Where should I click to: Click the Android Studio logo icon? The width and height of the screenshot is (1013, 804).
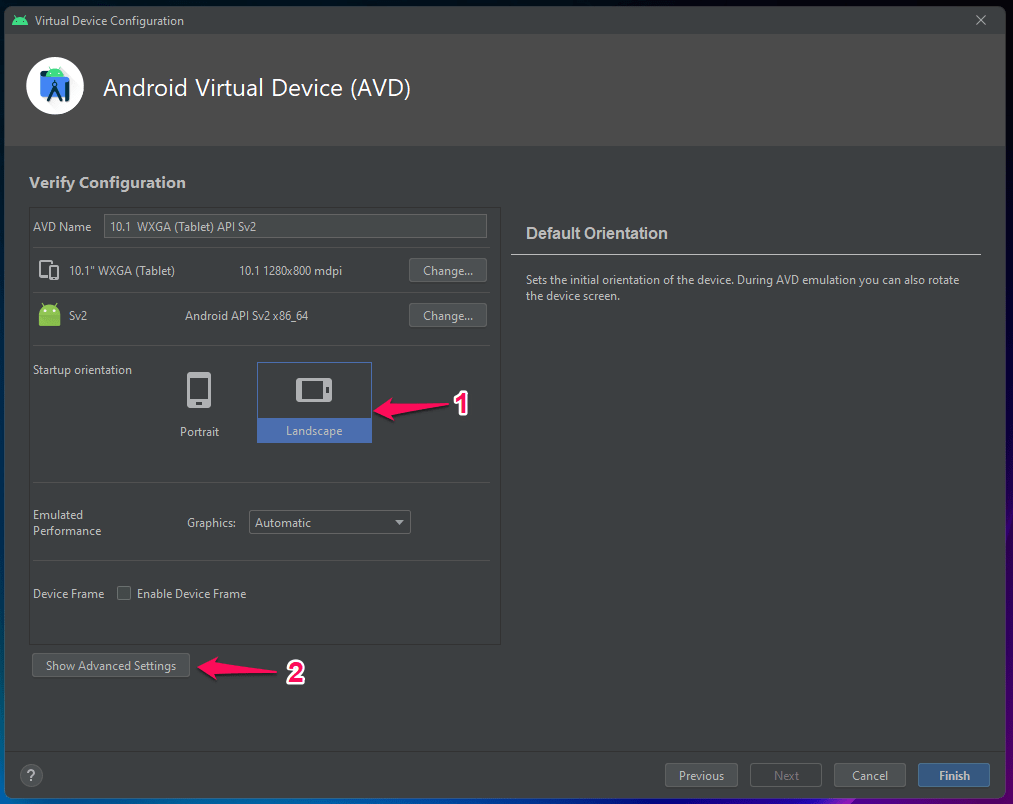click(55, 86)
